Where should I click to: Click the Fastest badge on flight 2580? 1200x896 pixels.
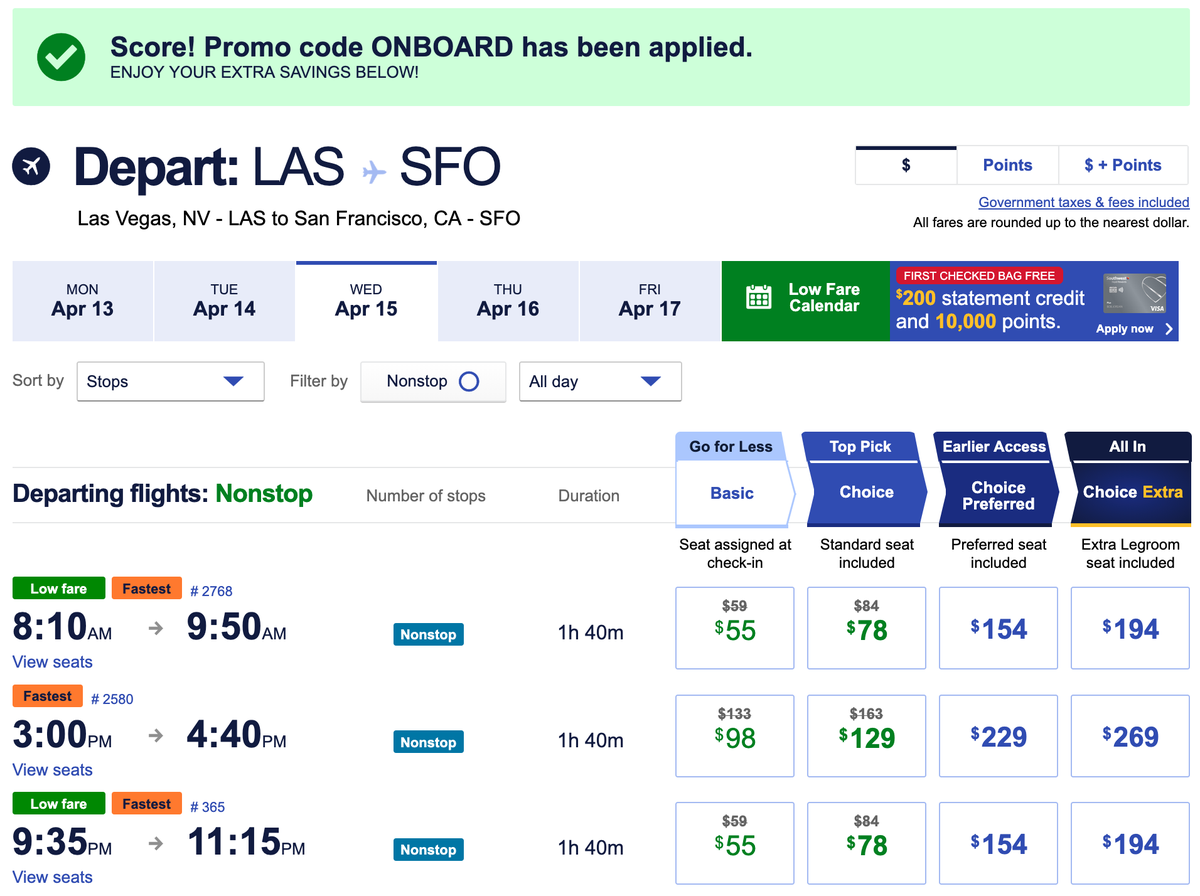click(47, 695)
